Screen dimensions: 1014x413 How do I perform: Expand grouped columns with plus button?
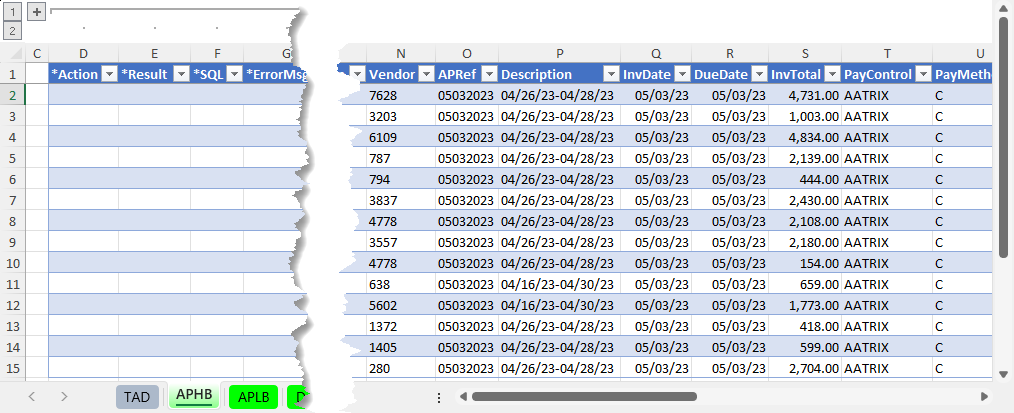click(37, 11)
